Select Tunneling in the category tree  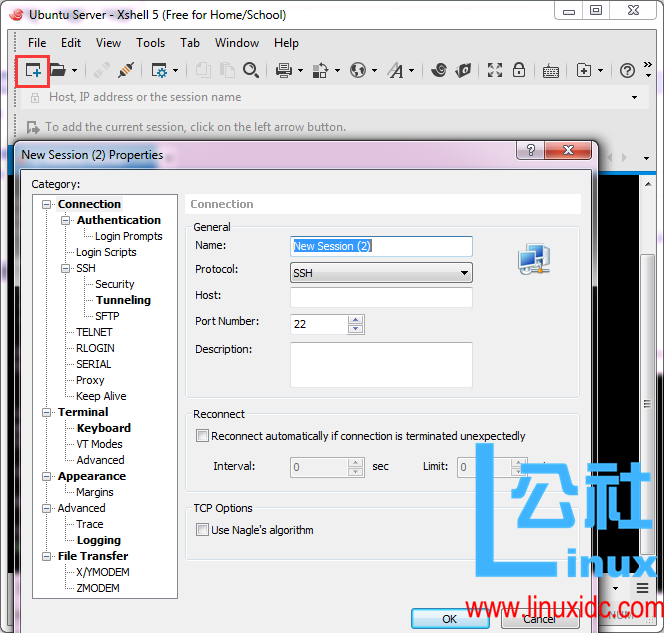click(123, 300)
